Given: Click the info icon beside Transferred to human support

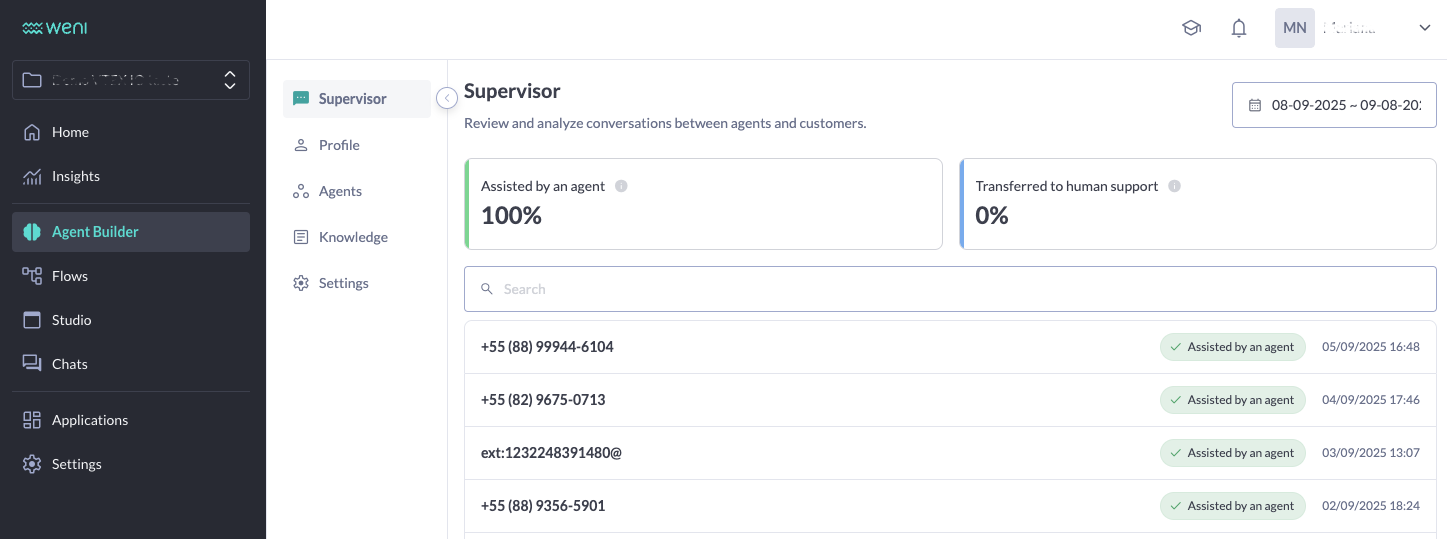Looking at the screenshot, I should click(1174, 186).
